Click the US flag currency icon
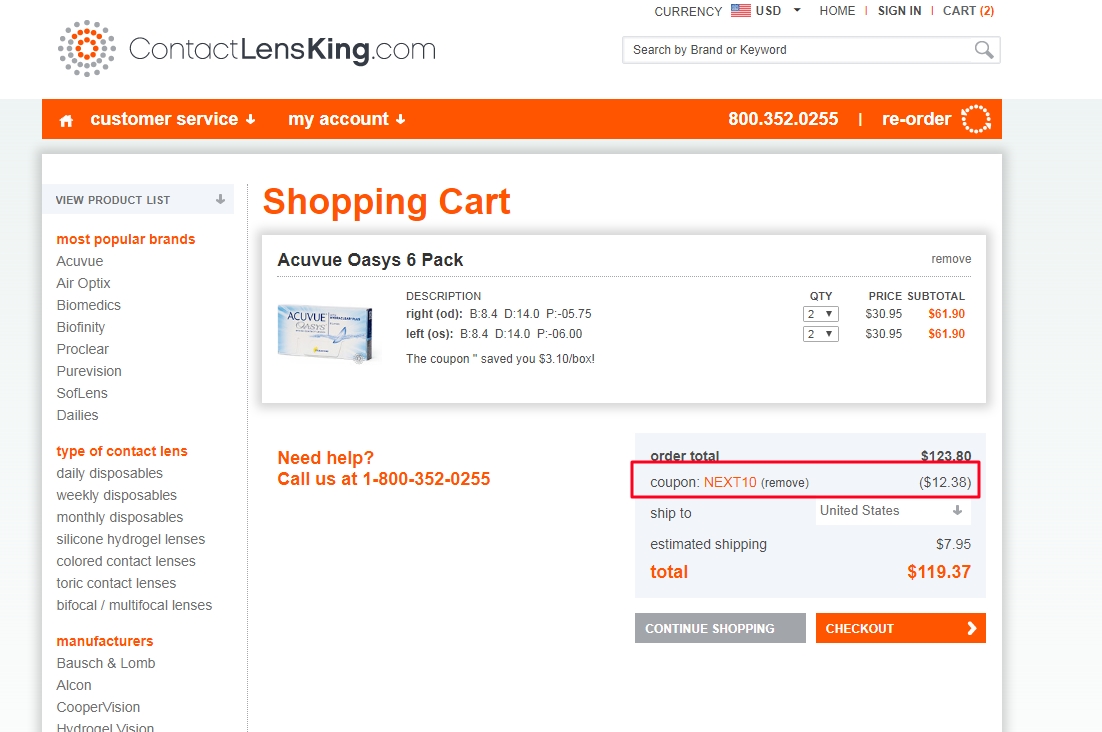Viewport: 1102px width, 732px height. pos(740,11)
